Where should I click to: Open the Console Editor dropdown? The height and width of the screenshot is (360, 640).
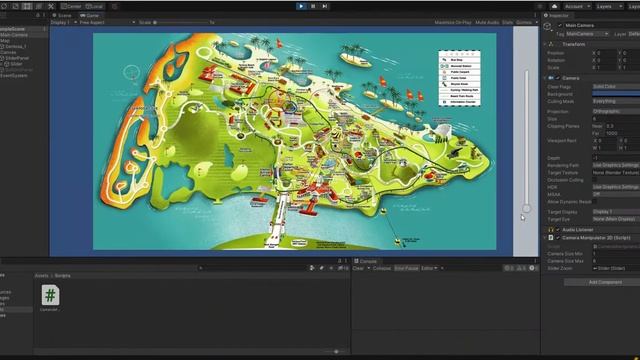click(x=429, y=268)
